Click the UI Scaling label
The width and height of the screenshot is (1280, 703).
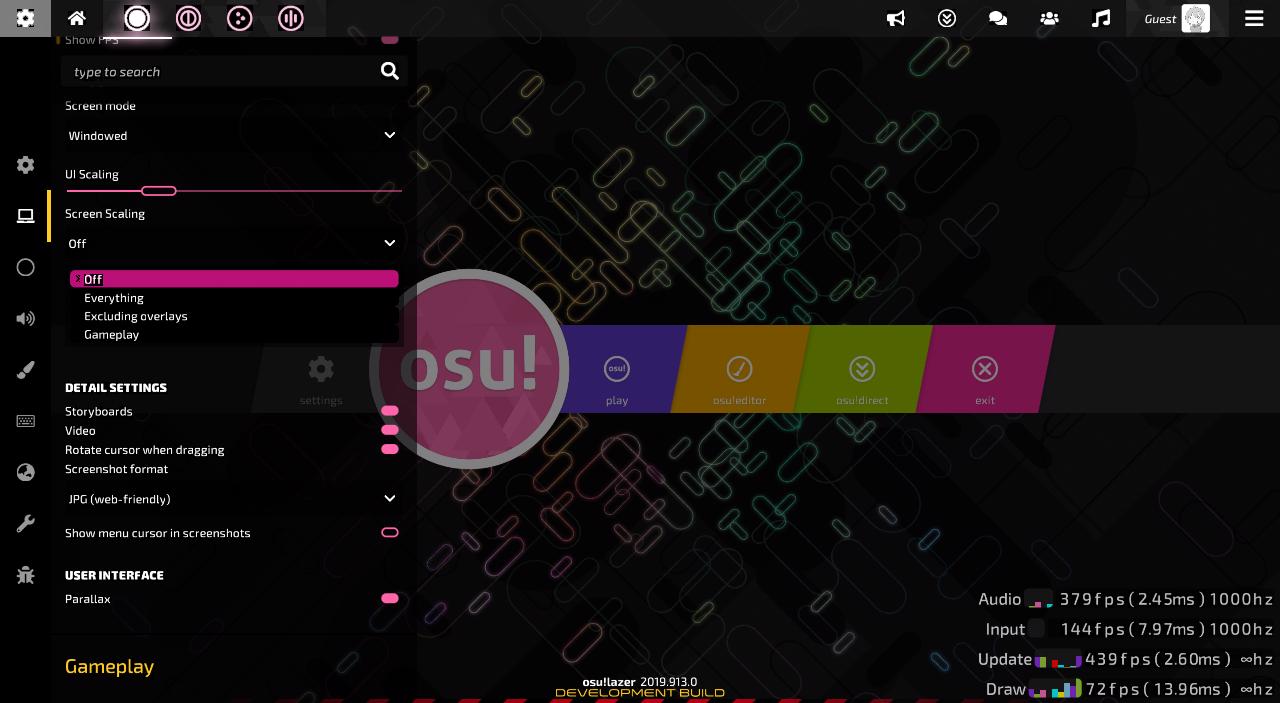[x=92, y=174]
